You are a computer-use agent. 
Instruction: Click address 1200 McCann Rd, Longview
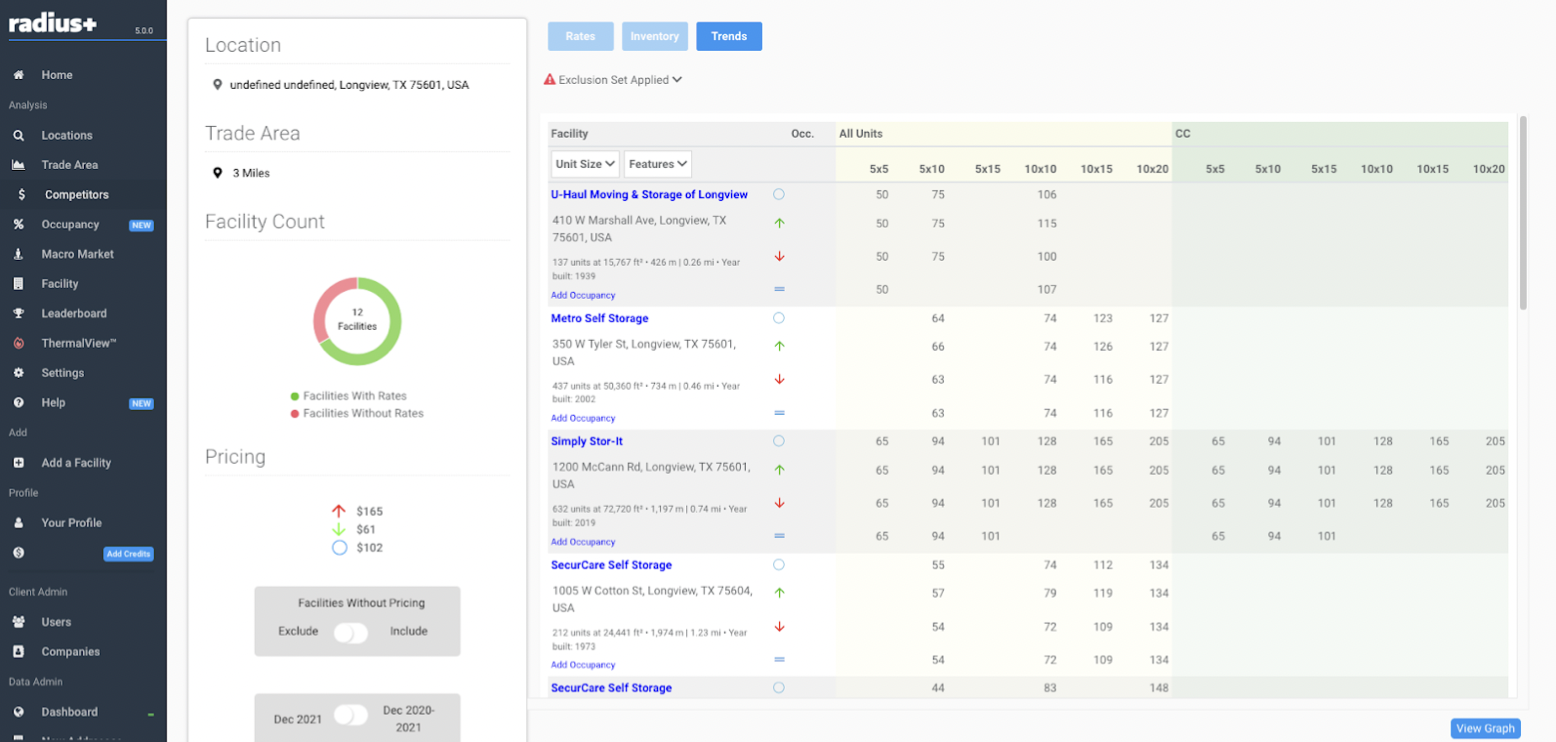651,475
